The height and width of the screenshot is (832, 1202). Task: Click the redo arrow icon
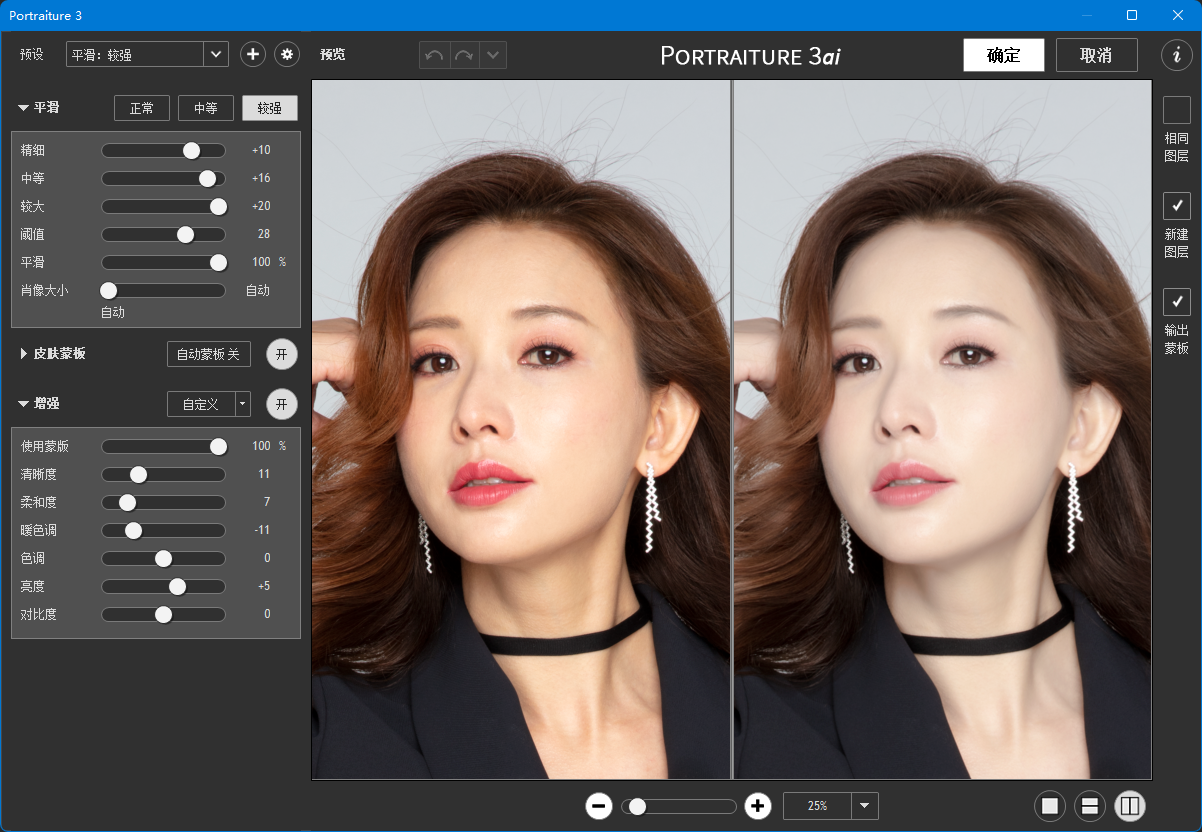(x=464, y=55)
